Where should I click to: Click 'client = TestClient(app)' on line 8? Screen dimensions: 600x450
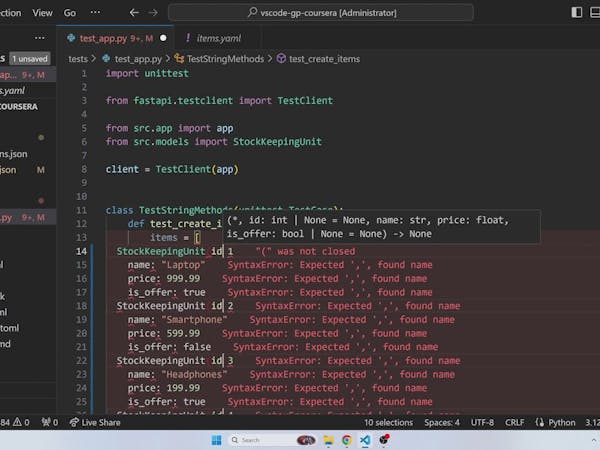(172, 169)
